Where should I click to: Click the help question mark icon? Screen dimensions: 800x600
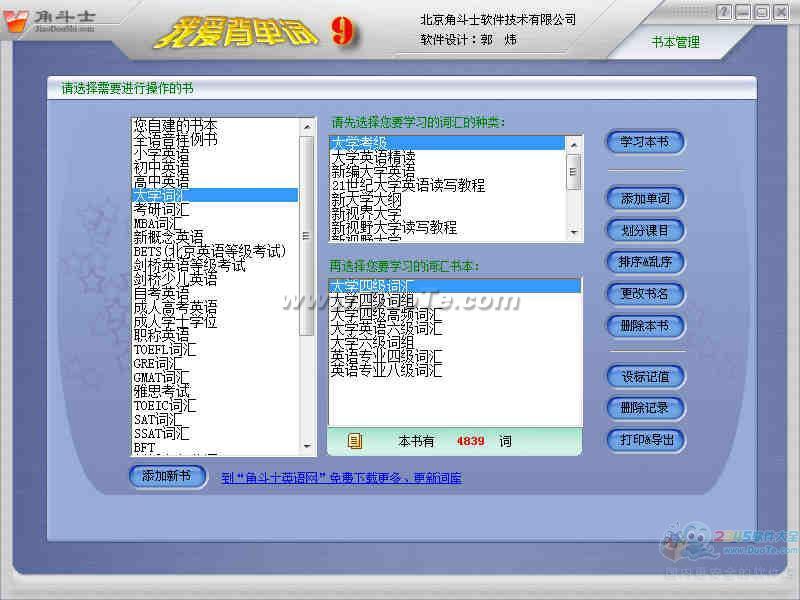(x=723, y=12)
